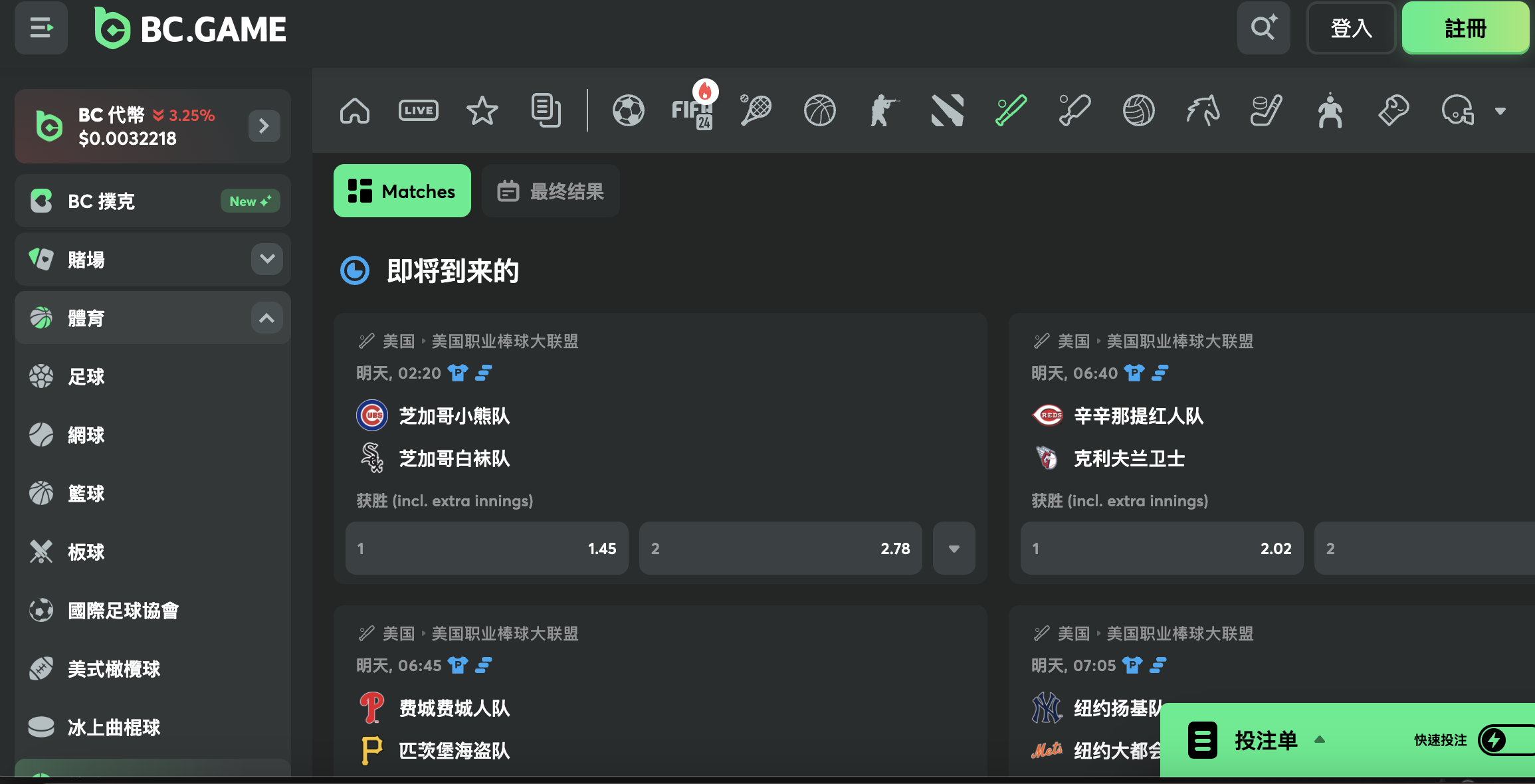
Task: Select the boxing glove sport icon
Action: point(1393,110)
